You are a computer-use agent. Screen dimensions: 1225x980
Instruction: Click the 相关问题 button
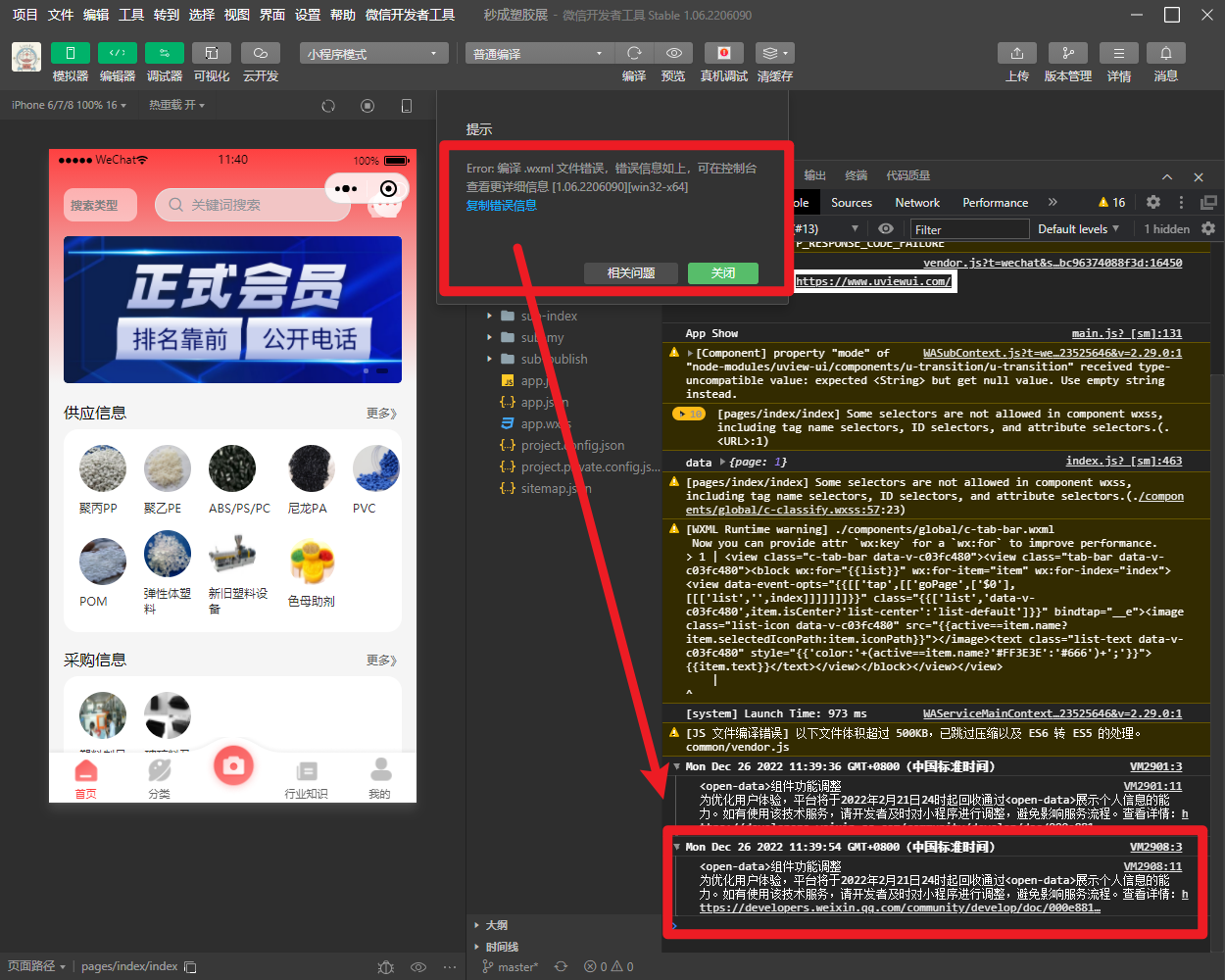pyautogui.click(x=631, y=273)
